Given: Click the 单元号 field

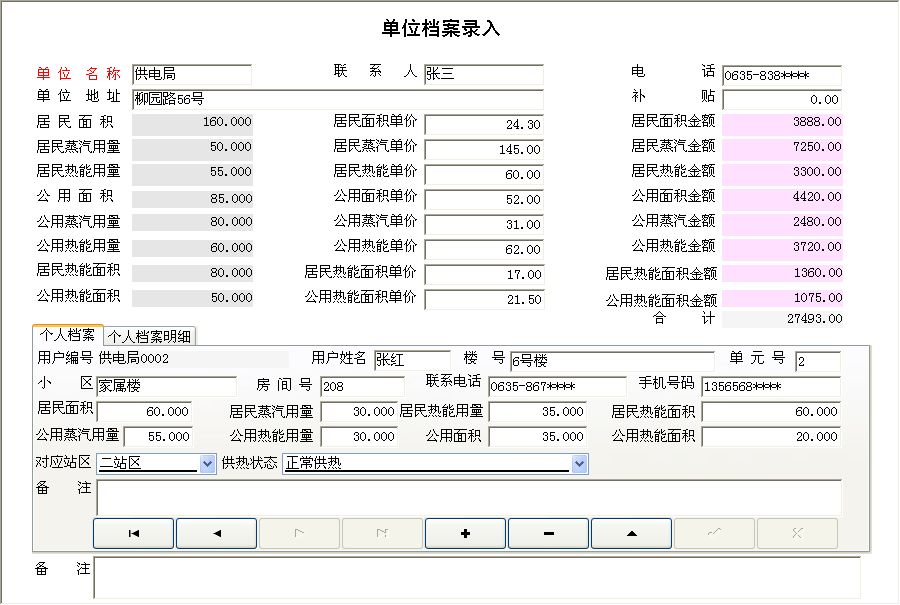Looking at the screenshot, I should point(818,361).
